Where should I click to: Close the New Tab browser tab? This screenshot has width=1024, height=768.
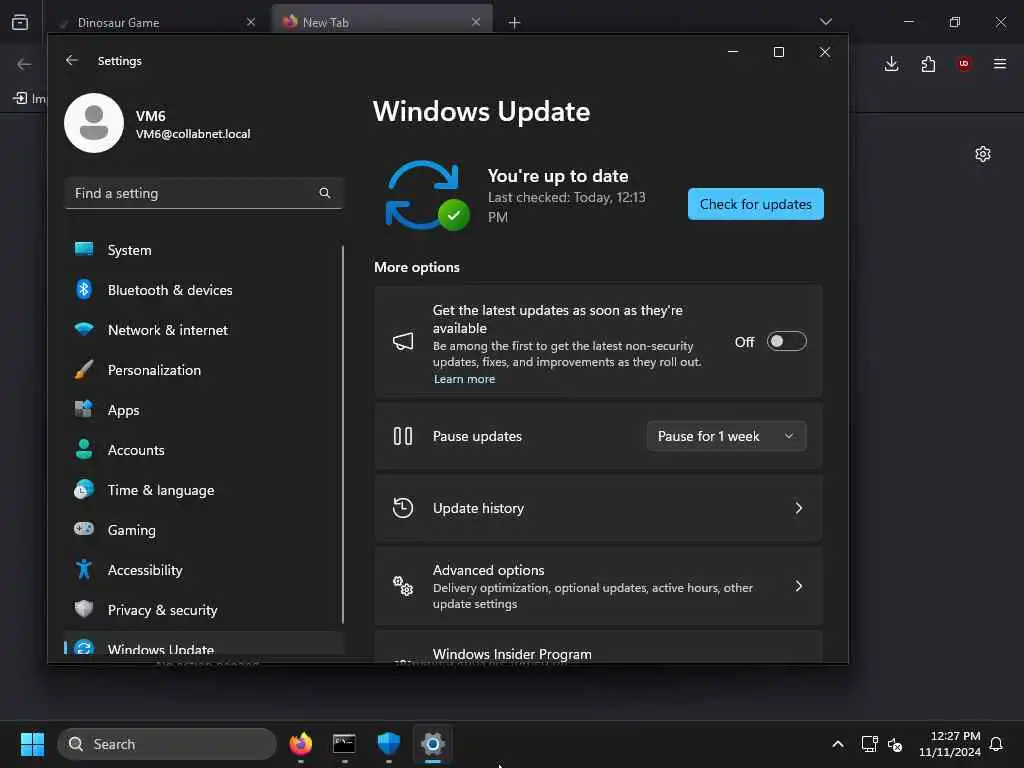[x=476, y=22]
